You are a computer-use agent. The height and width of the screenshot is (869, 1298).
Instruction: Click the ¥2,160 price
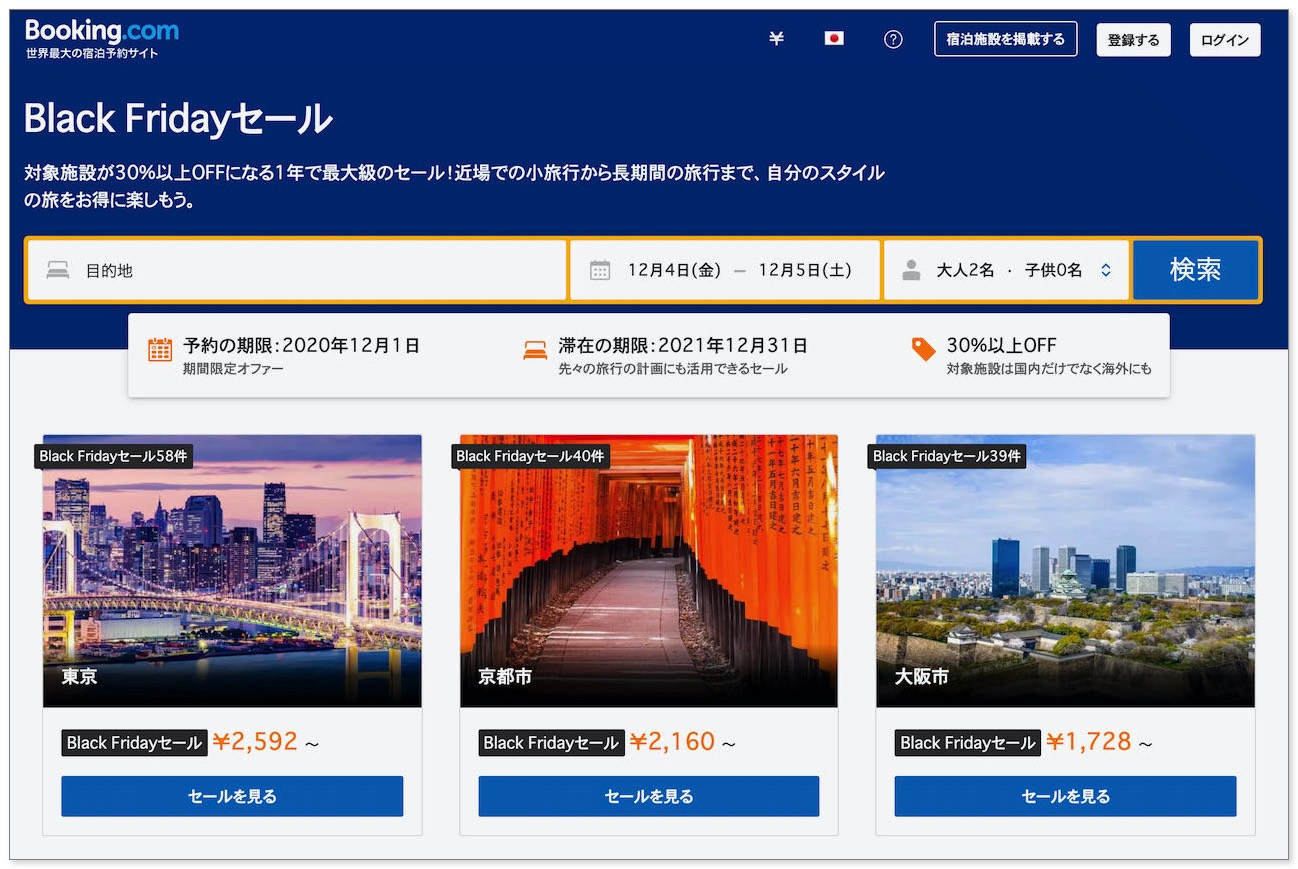point(672,741)
